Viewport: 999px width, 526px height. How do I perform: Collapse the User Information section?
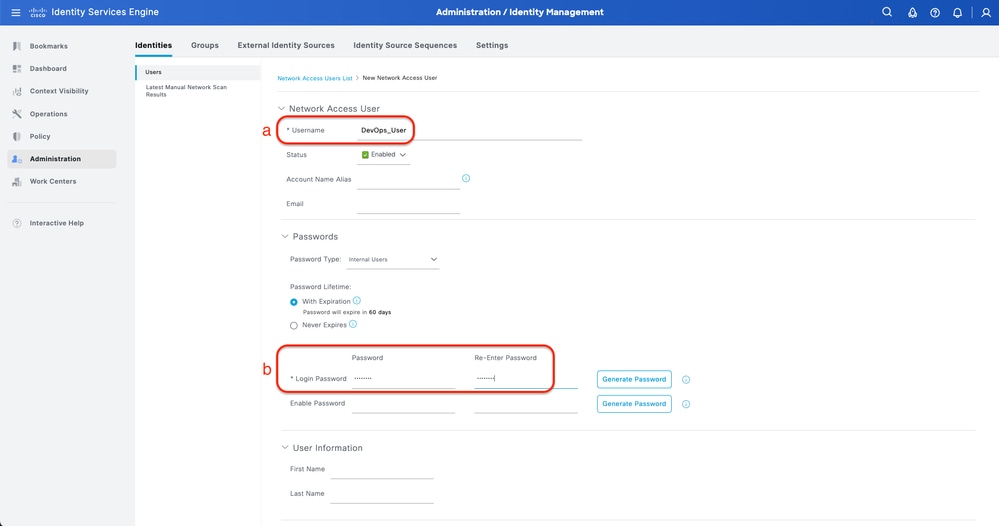coord(285,448)
